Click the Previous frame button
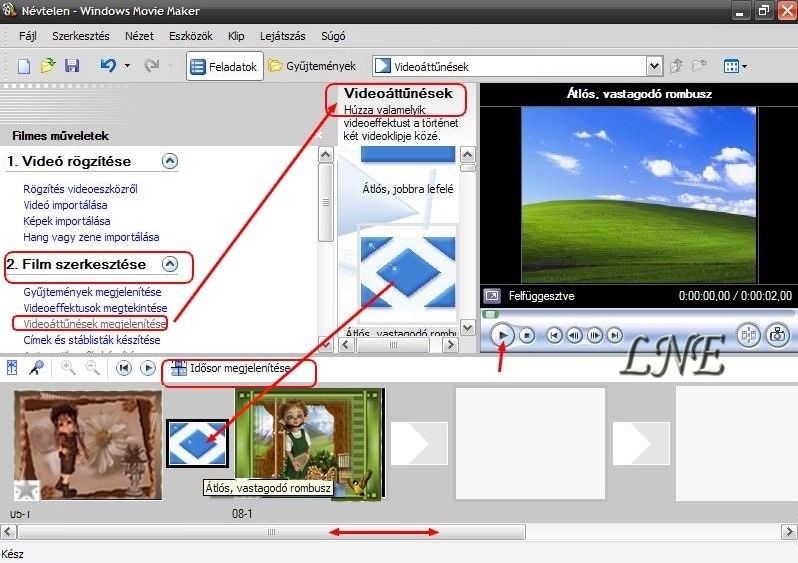Image resolution: width=798 pixels, height=563 pixels. coord(575,335)
